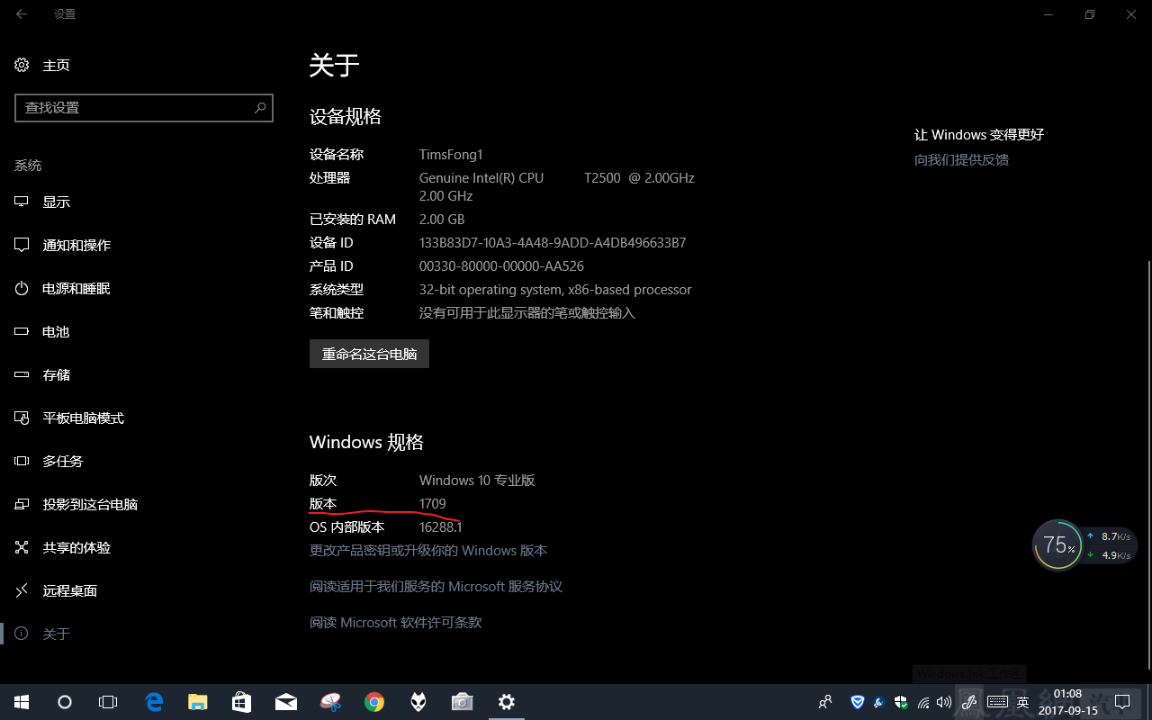Click the back arrow in Settings
Screen dimensions: 1152x720
click(x=22, y=14)
